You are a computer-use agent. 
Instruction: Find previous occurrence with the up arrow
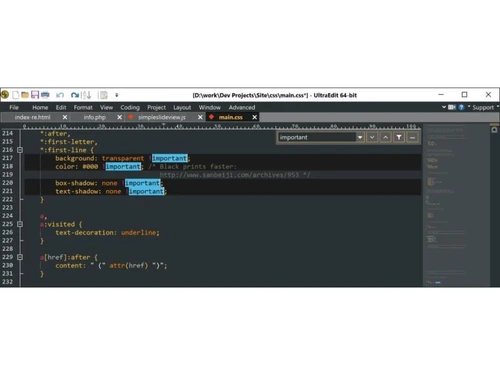coord(385,137)
